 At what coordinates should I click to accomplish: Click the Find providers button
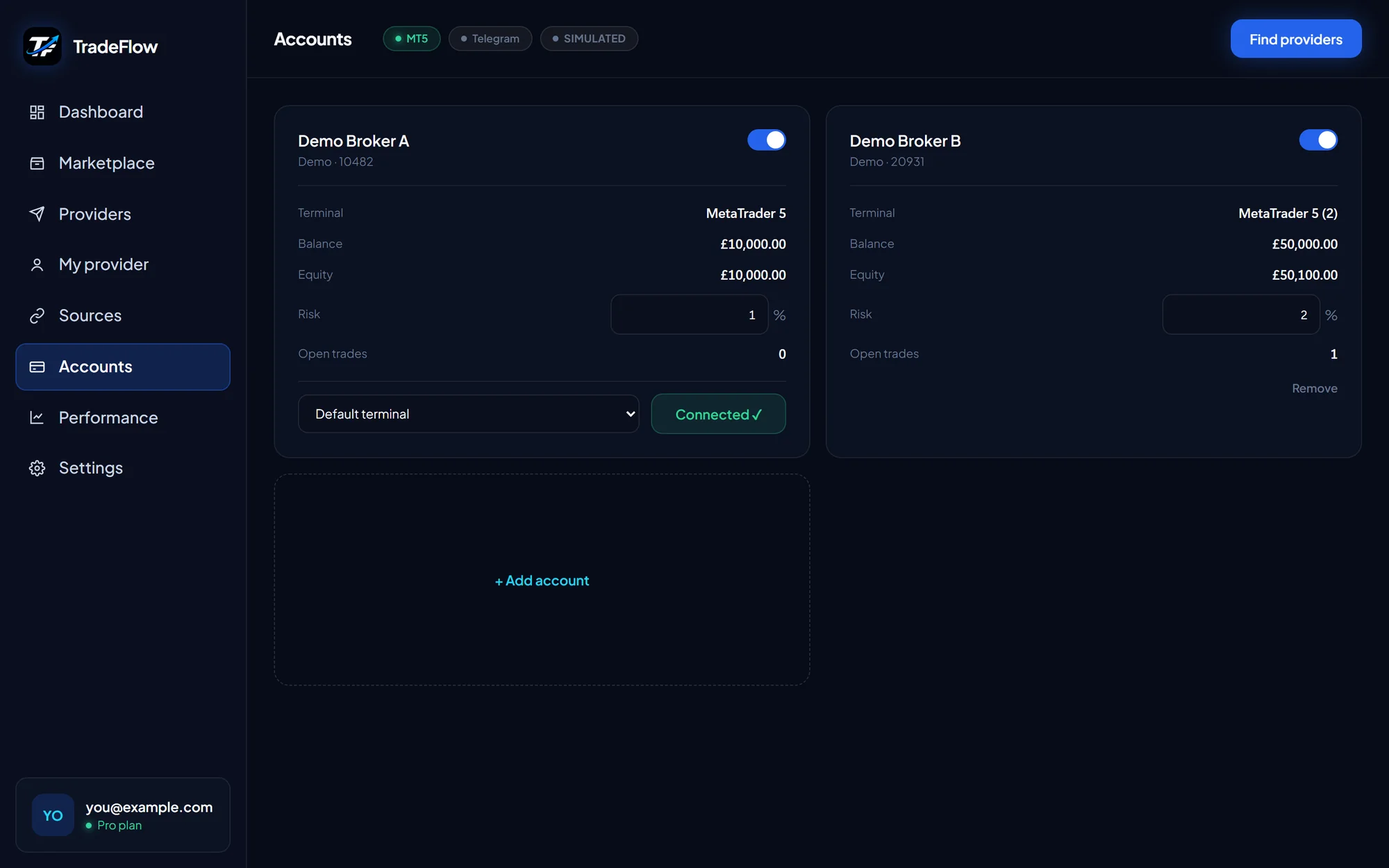point(1296,39)
